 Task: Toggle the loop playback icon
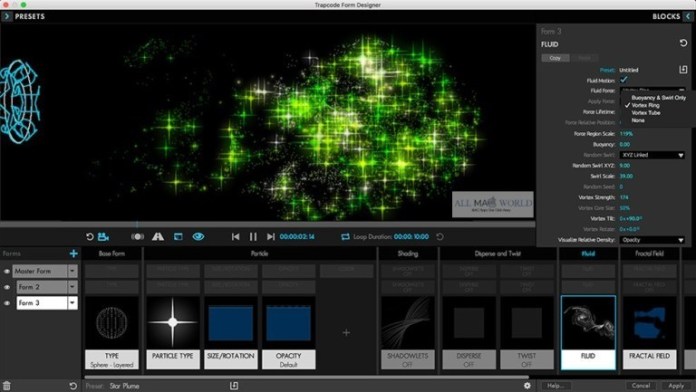point(345,237)
